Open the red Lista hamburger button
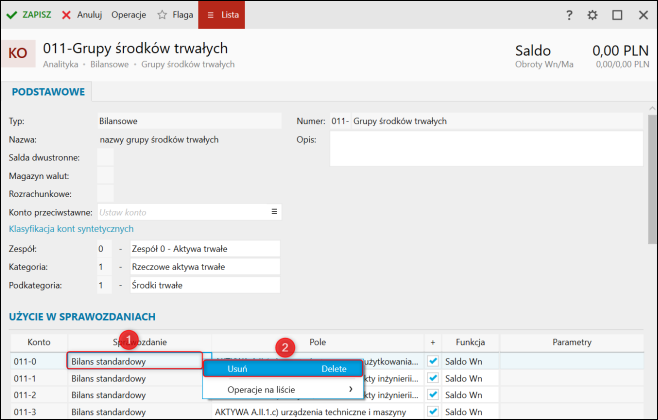This screenshot has height=420, width=658. click(x=220, y=15)
